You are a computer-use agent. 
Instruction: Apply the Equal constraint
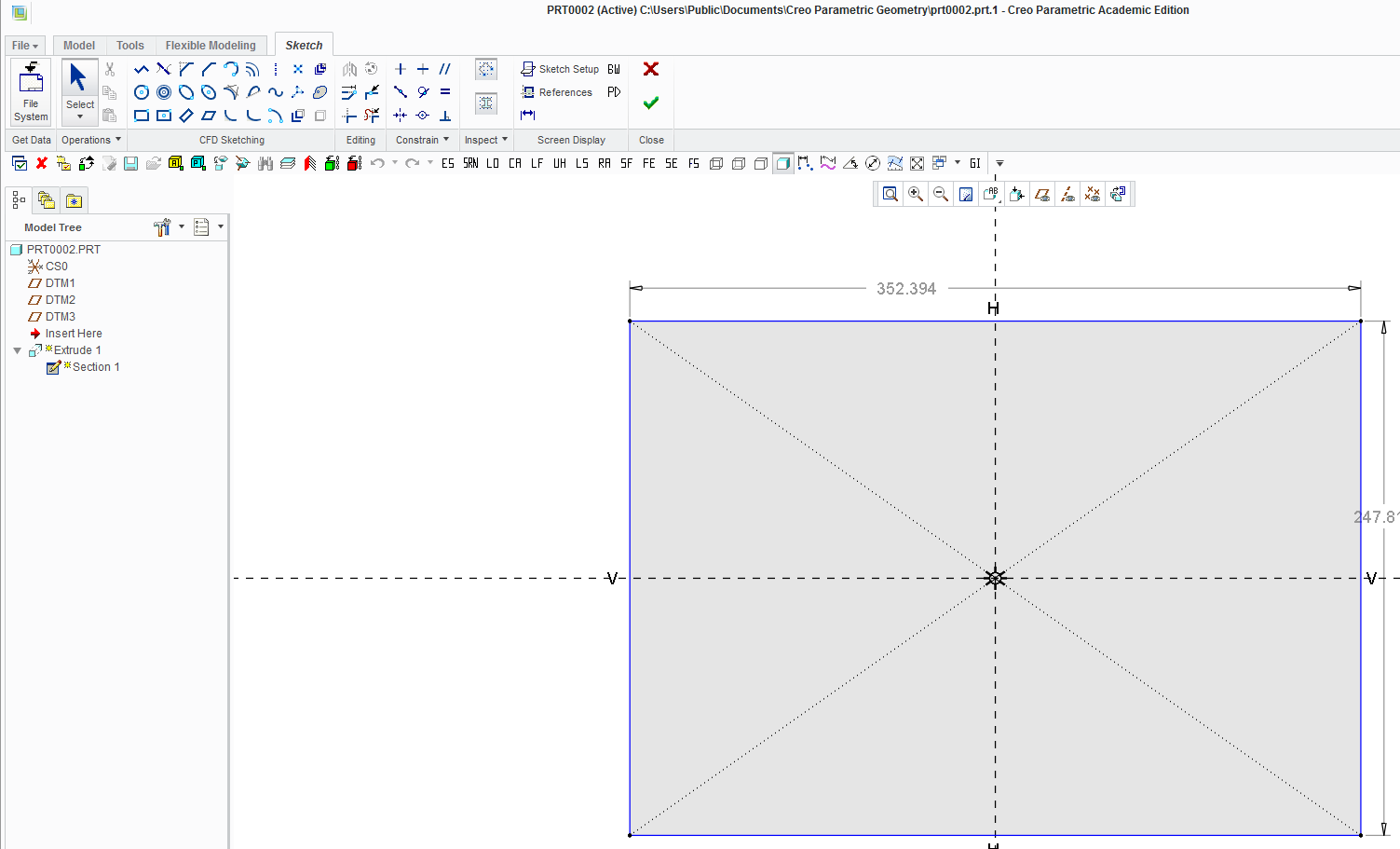tap(445, 92)
